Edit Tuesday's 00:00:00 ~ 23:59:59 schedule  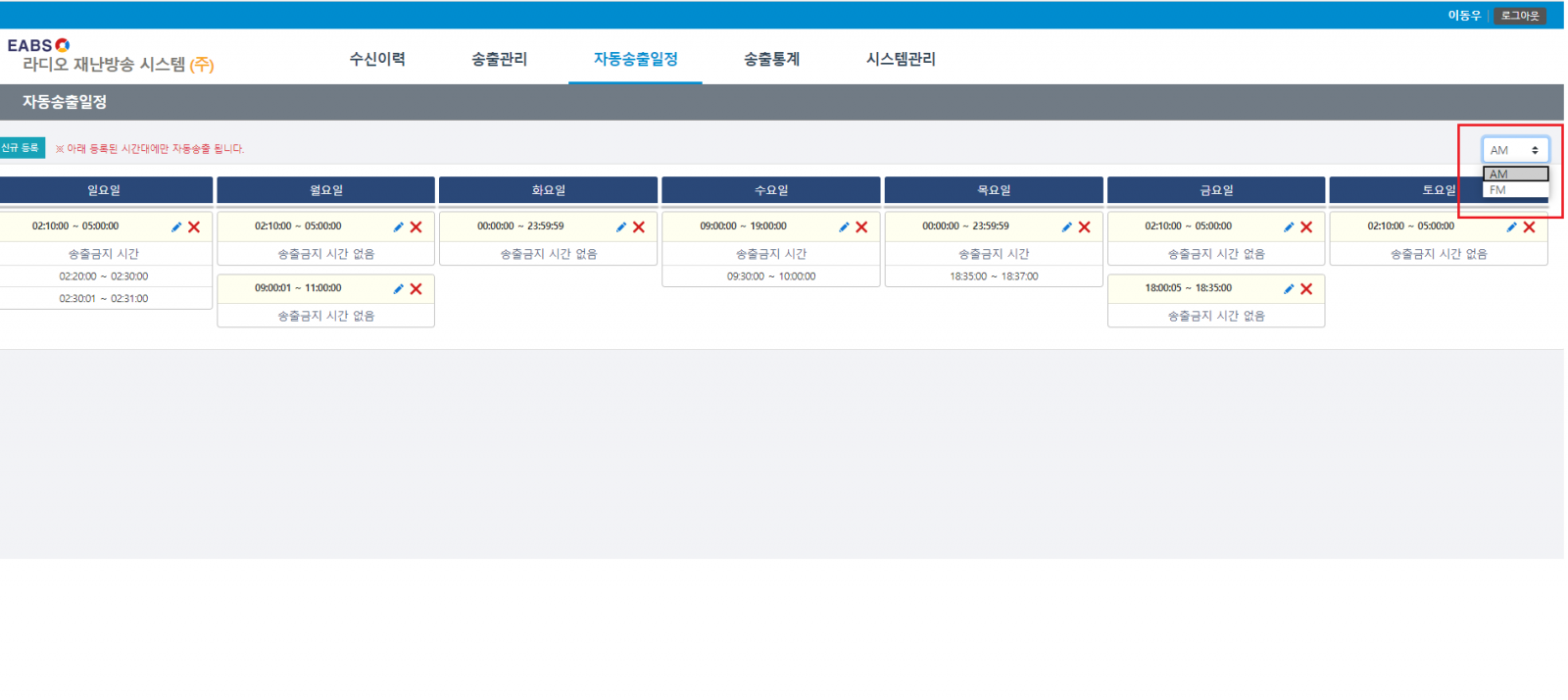coord(621,226)
